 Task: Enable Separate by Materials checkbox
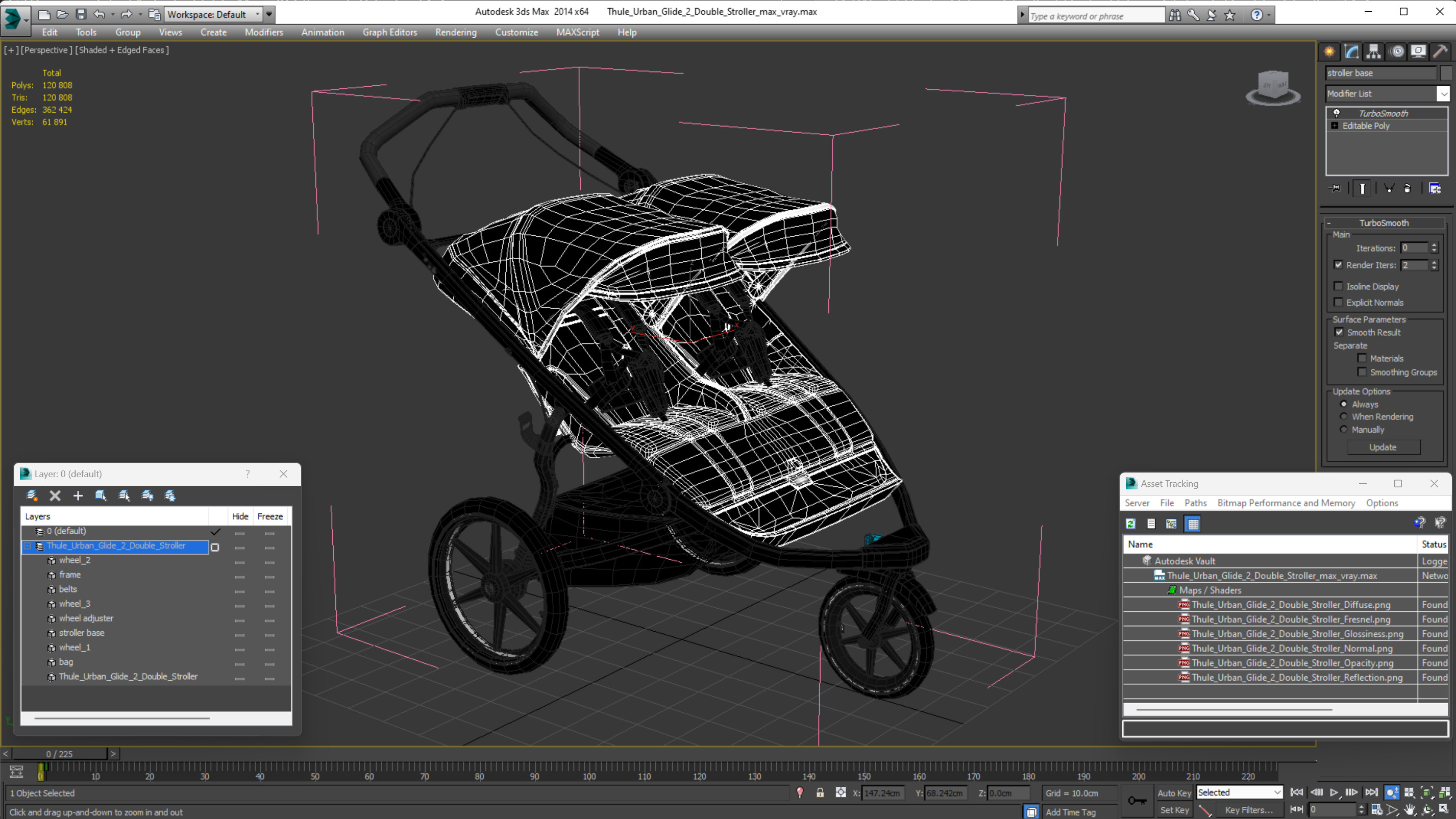1362,358
